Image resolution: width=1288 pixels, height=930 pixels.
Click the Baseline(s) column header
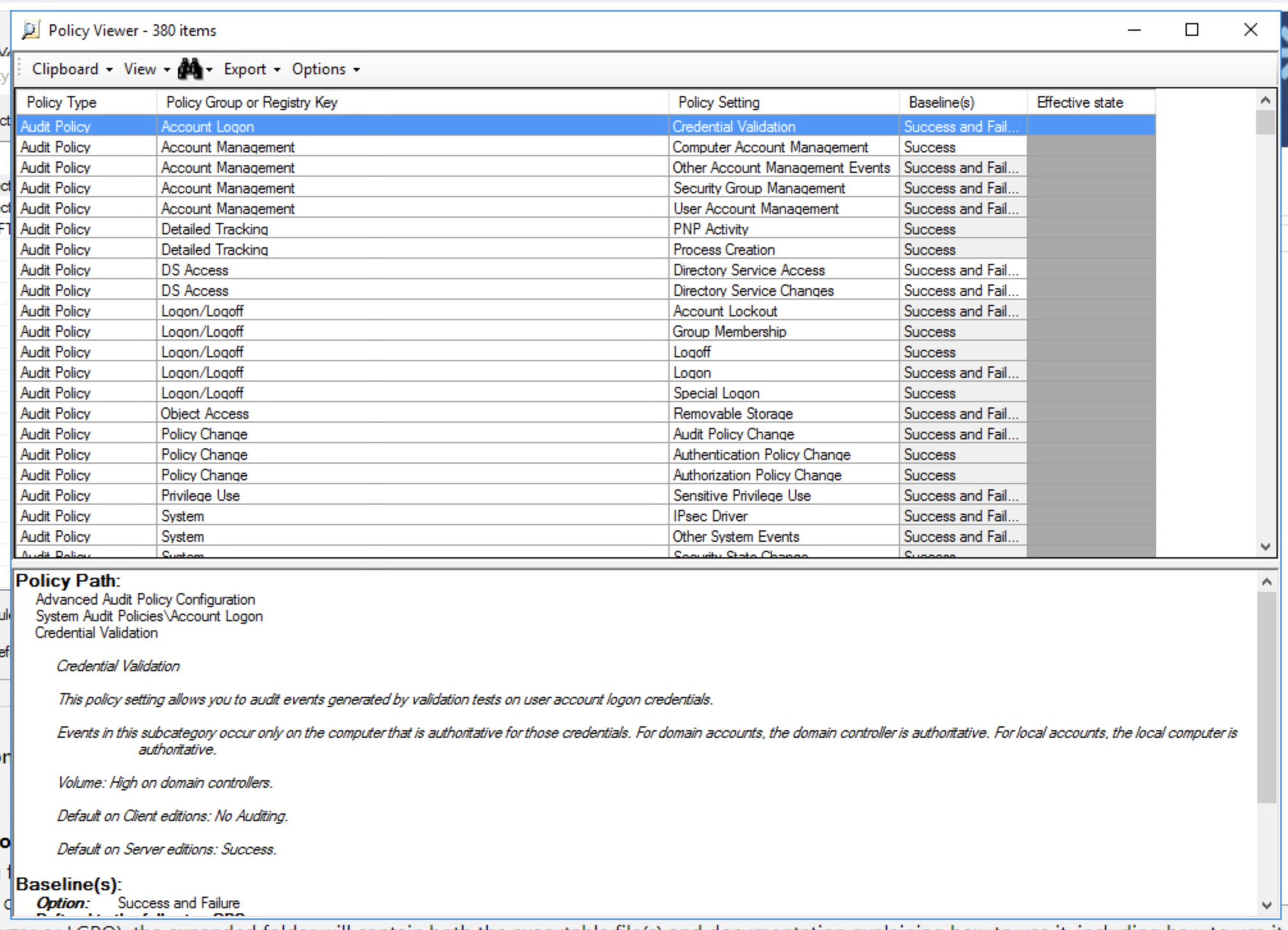pos(941,102)
